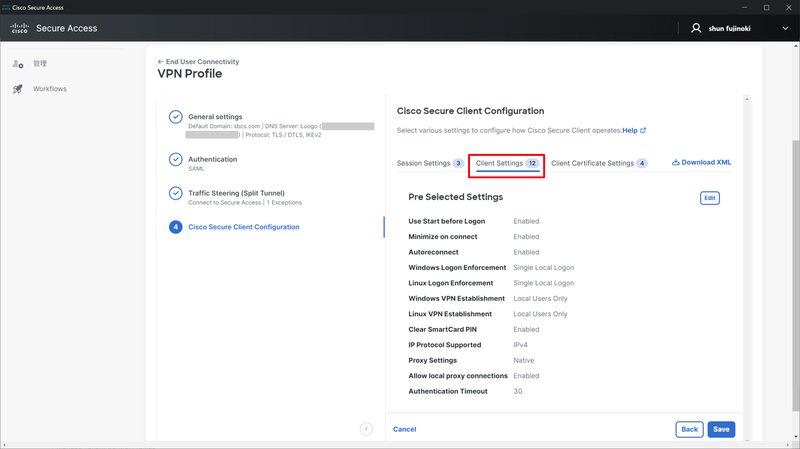Click "Windows VPN Establishment" label
The width and height of the screenshot is (800, 449).
[x=456, y=298]
